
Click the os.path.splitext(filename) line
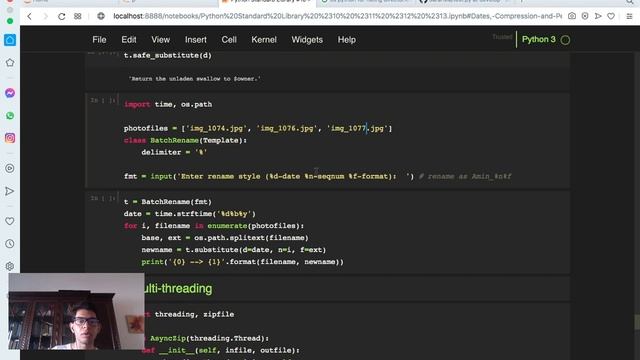[x=225, y=238]
